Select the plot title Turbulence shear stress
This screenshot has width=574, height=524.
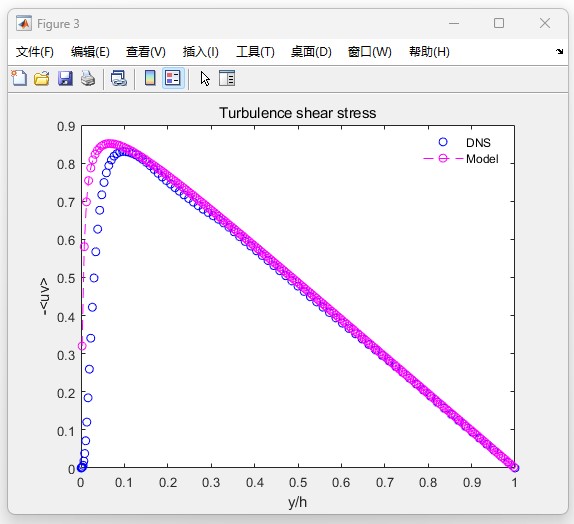pyautogui.click(x=298, y=113)
